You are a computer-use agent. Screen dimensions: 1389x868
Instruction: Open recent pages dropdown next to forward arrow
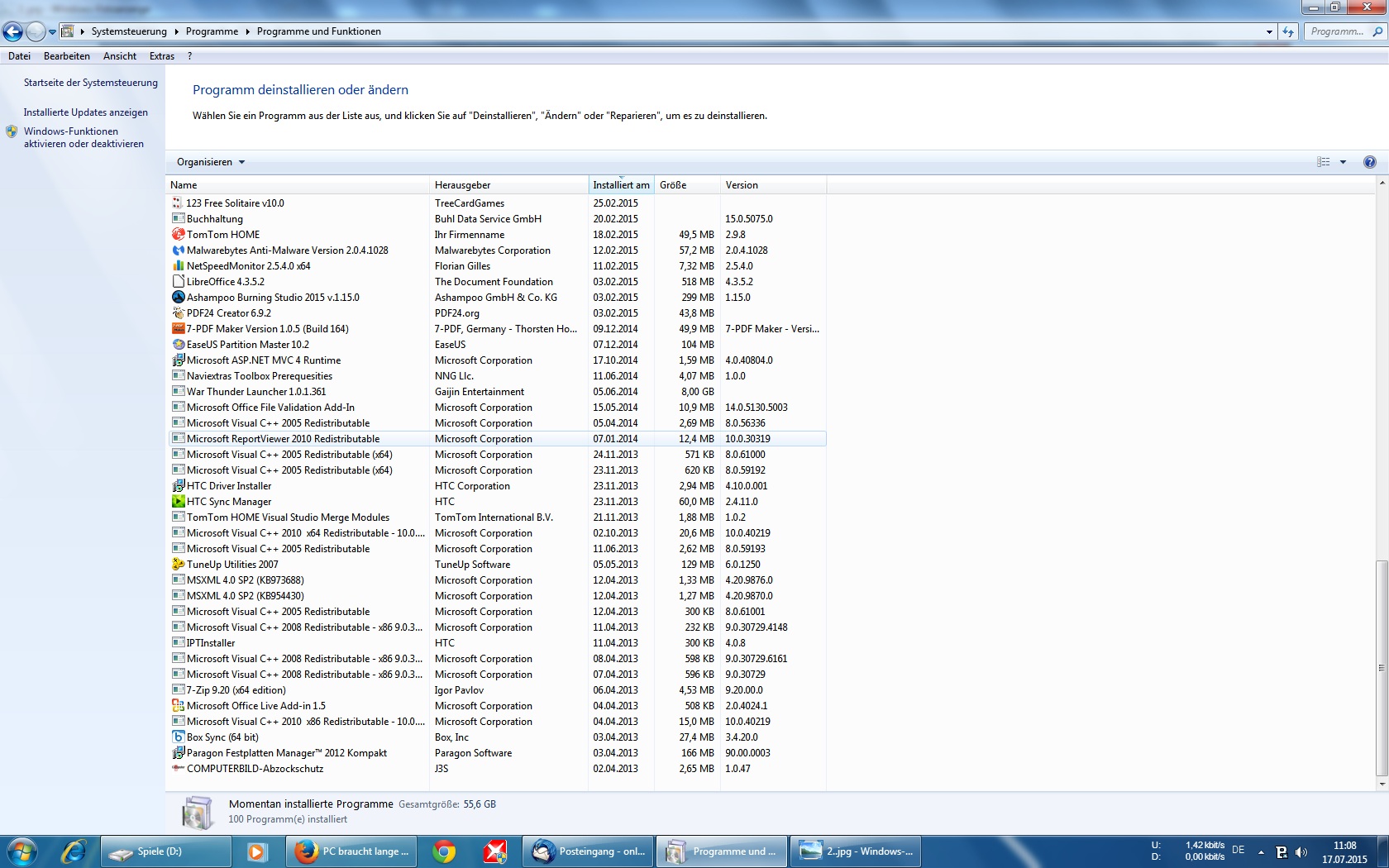coord(52,32)
